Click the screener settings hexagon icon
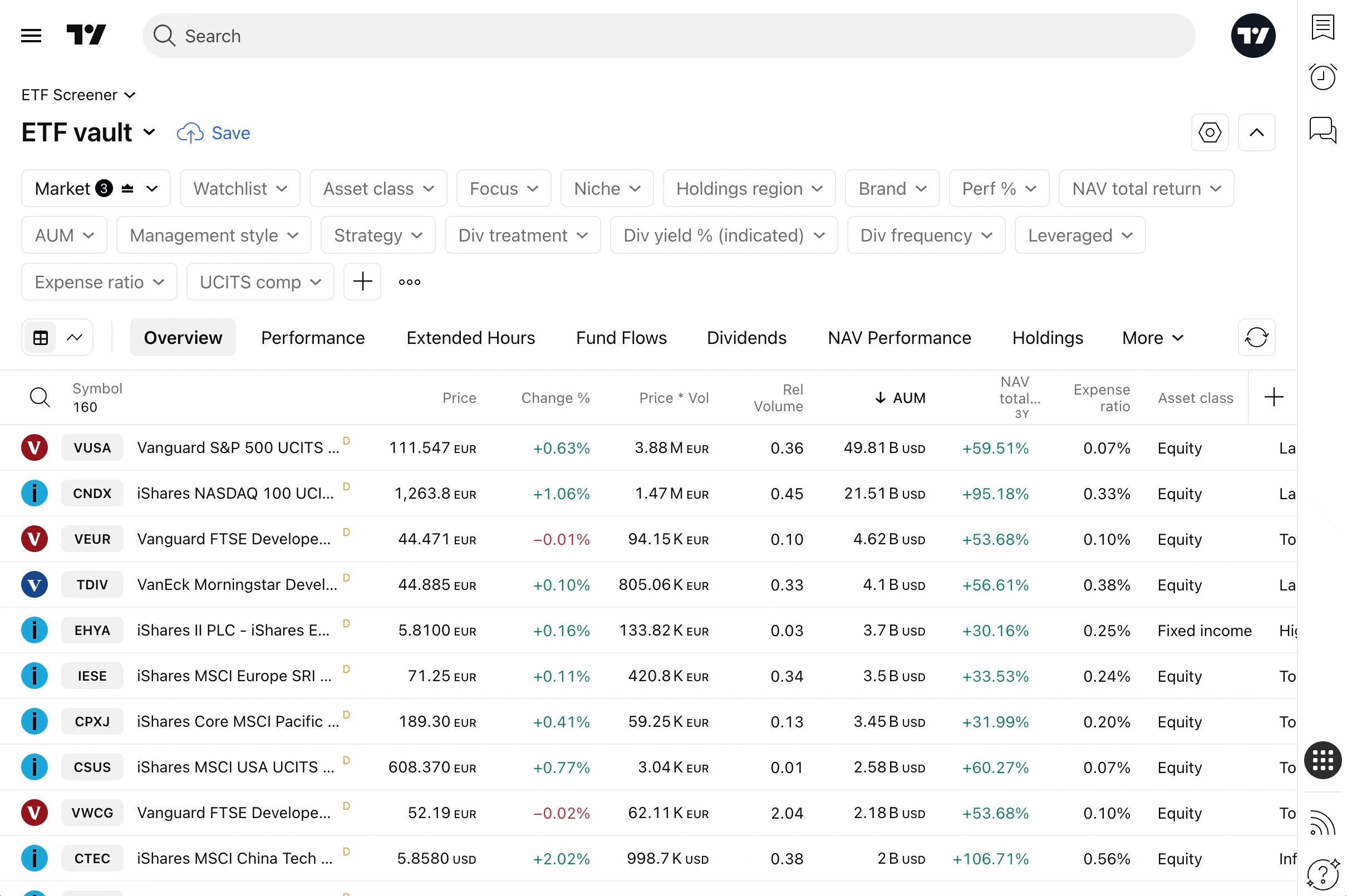The image size is (1347, 896). click(1210, 132)
